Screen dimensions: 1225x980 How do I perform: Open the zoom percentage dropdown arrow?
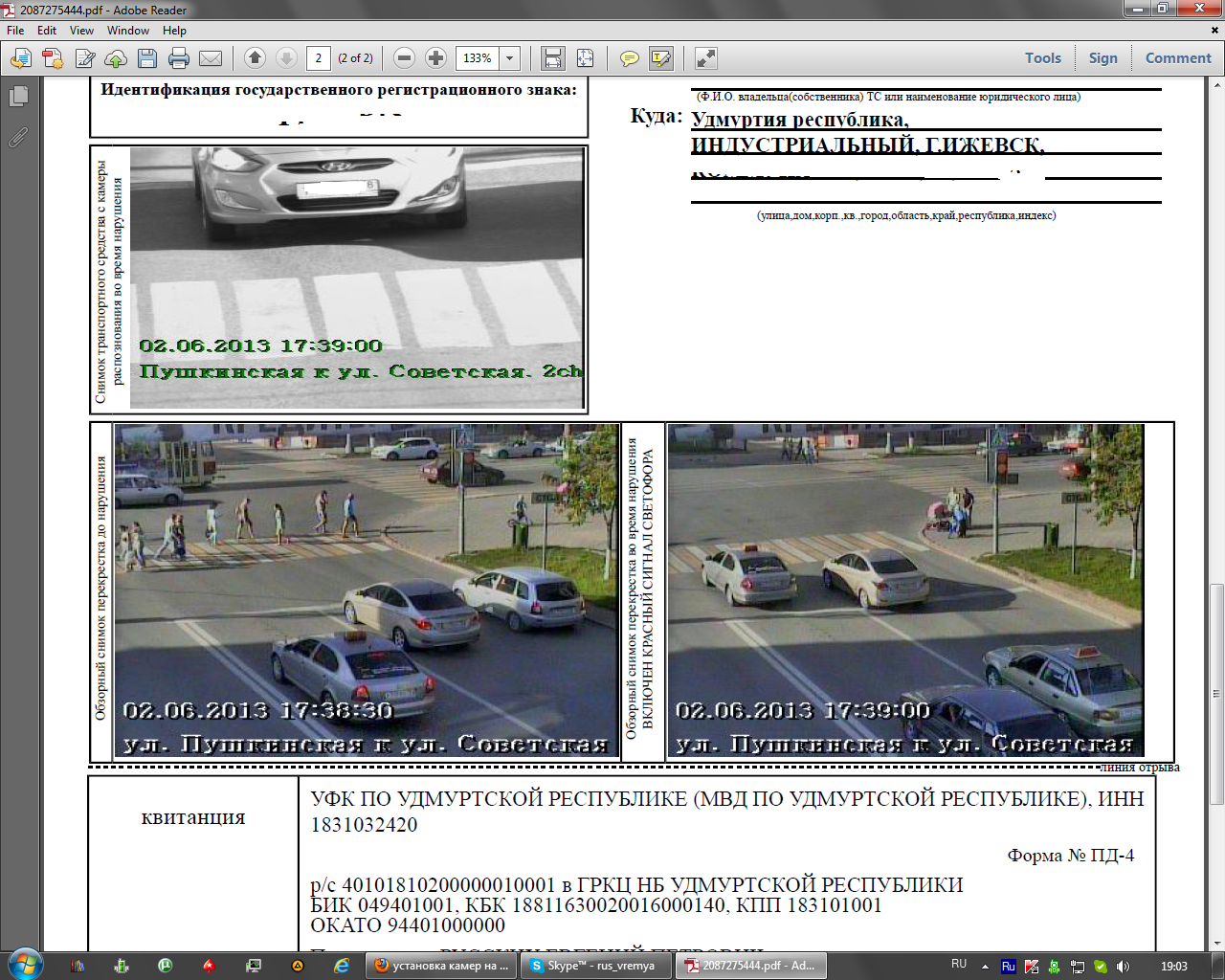[510, 58]
